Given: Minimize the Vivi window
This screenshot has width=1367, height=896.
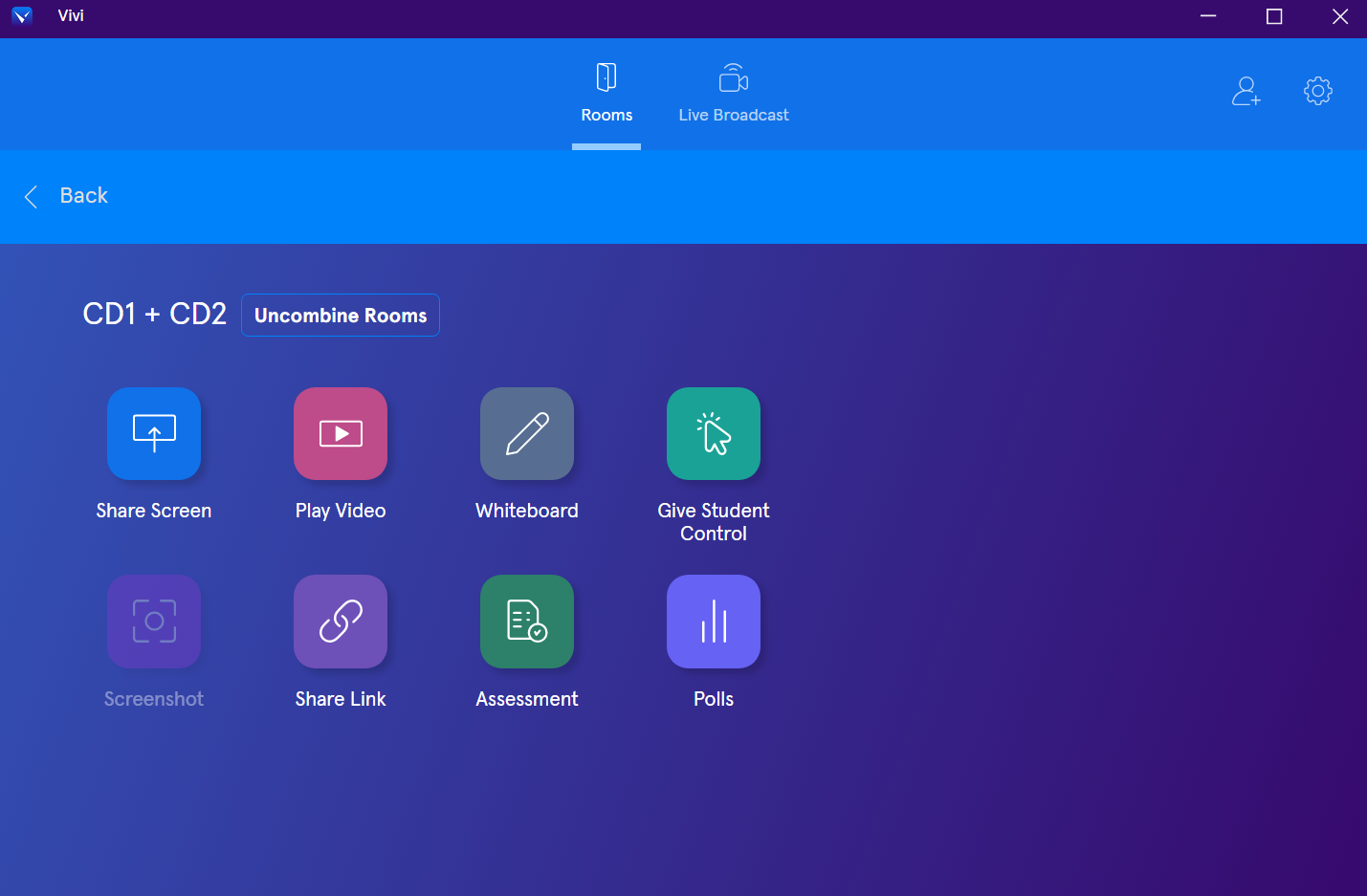Looking at the screenshot, I should coord(1208,16).
